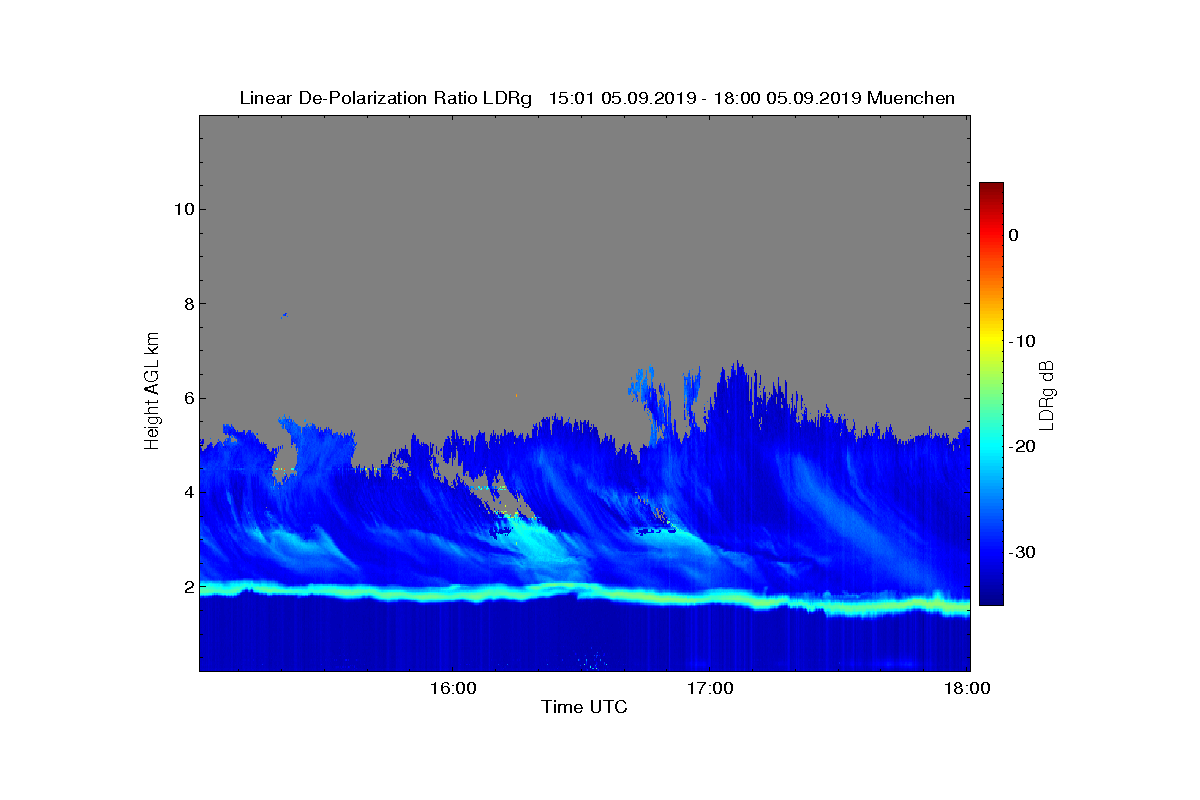Image resolution: width=1200 pixels, height=800 pixels.
Task: Click the 'Time UTC' axis label
Action: click(584, 708)
